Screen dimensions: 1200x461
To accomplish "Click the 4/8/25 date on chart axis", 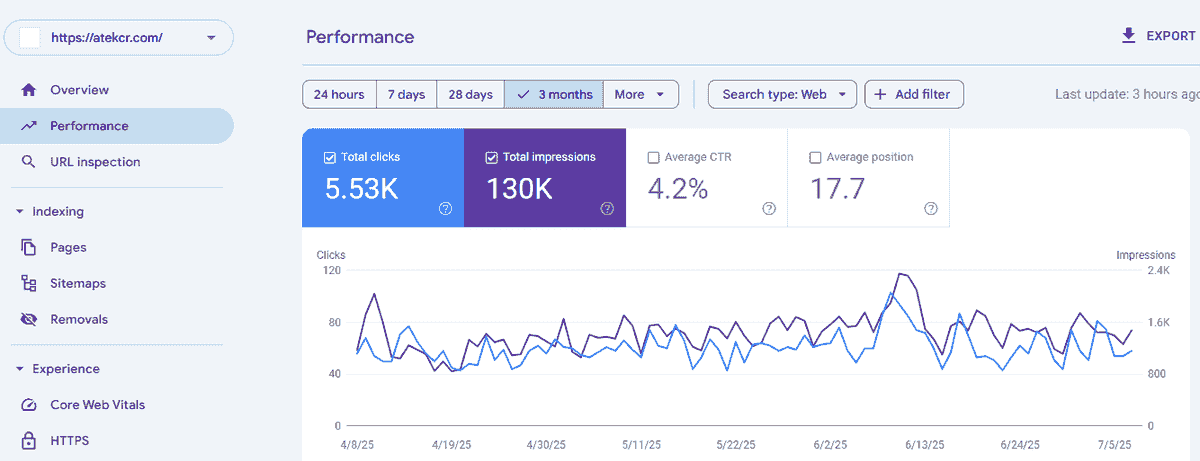I will pos(357,445).
